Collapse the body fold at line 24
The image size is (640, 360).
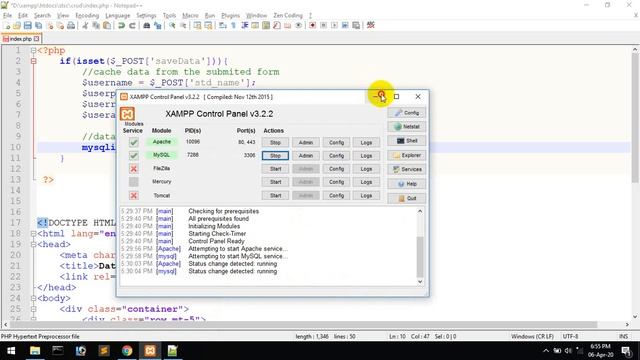[33, 298]
